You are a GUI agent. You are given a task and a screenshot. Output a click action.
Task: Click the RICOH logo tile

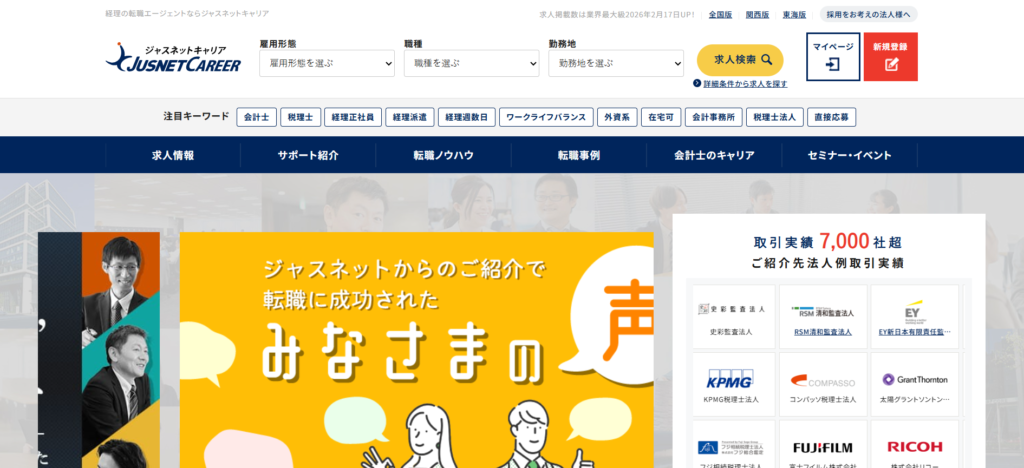913,447
